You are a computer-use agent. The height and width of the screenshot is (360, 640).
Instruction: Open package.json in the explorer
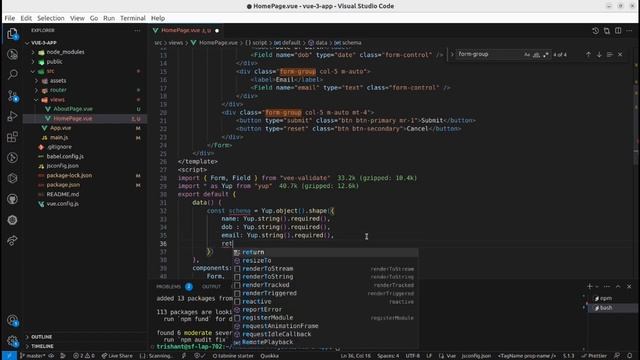(63, 185)
